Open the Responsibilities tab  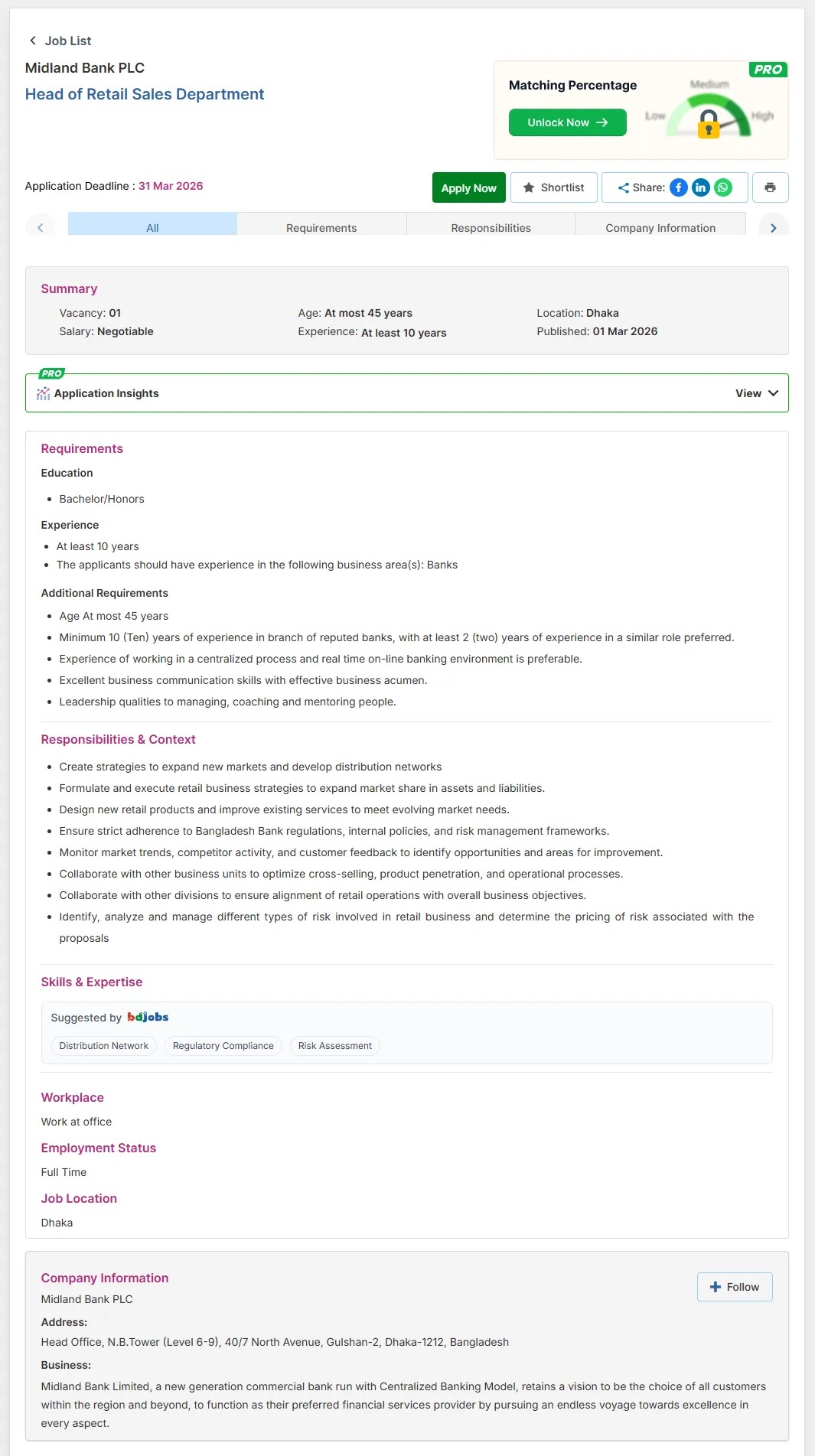[491, 227]
